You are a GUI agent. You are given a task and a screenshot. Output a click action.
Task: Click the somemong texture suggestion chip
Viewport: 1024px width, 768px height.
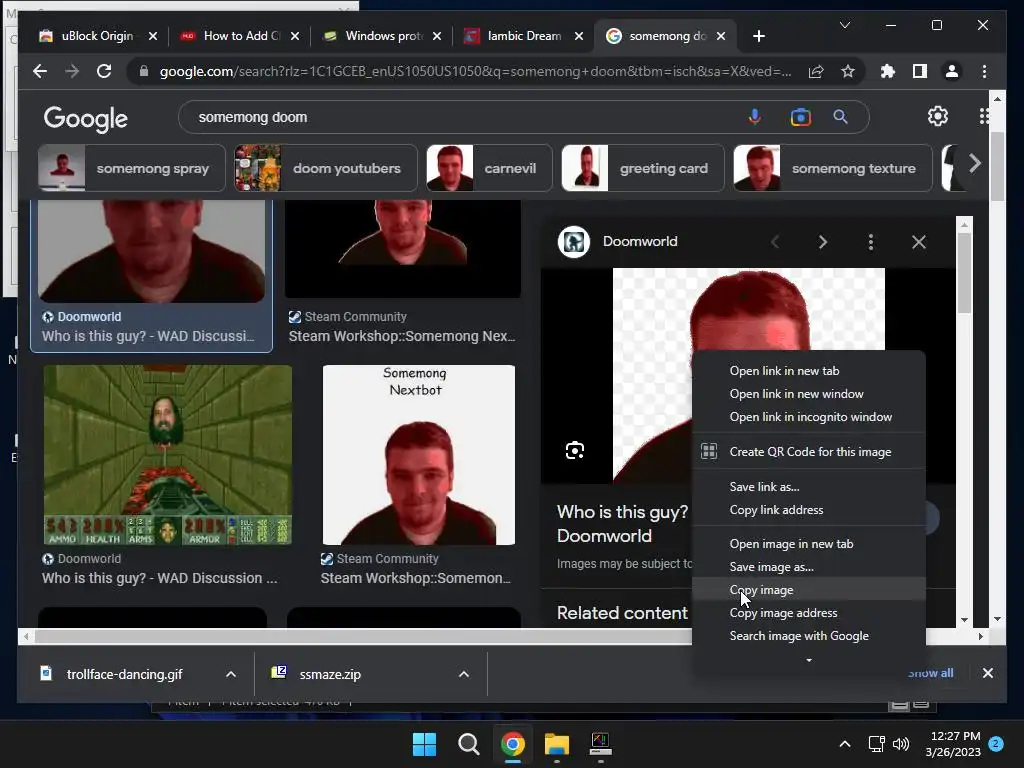(833, 168)
